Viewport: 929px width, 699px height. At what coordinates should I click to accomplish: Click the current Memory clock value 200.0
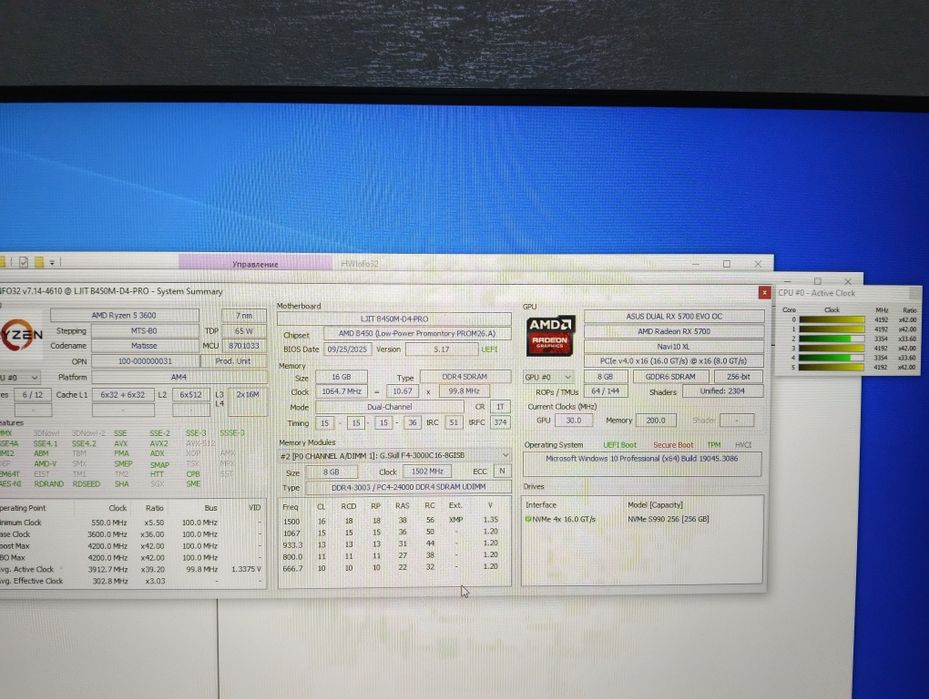[655, 420]
